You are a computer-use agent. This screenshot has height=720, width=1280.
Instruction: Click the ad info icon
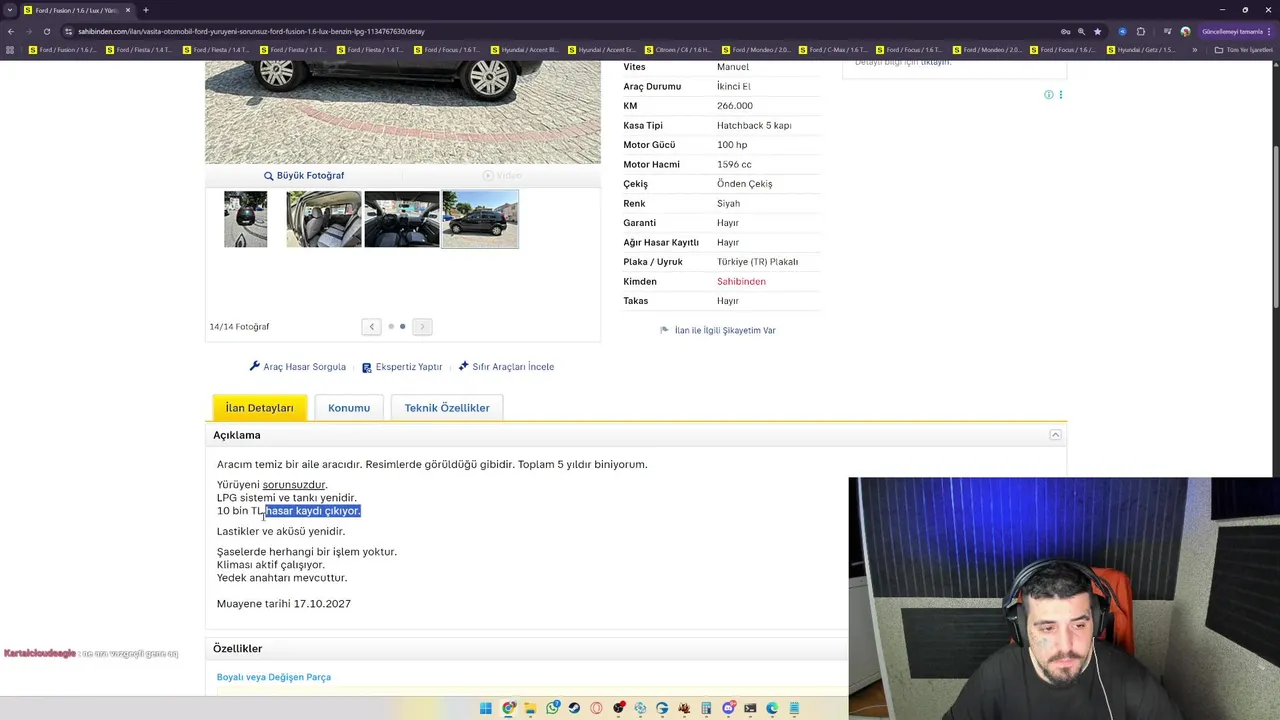pos(1048,95)
